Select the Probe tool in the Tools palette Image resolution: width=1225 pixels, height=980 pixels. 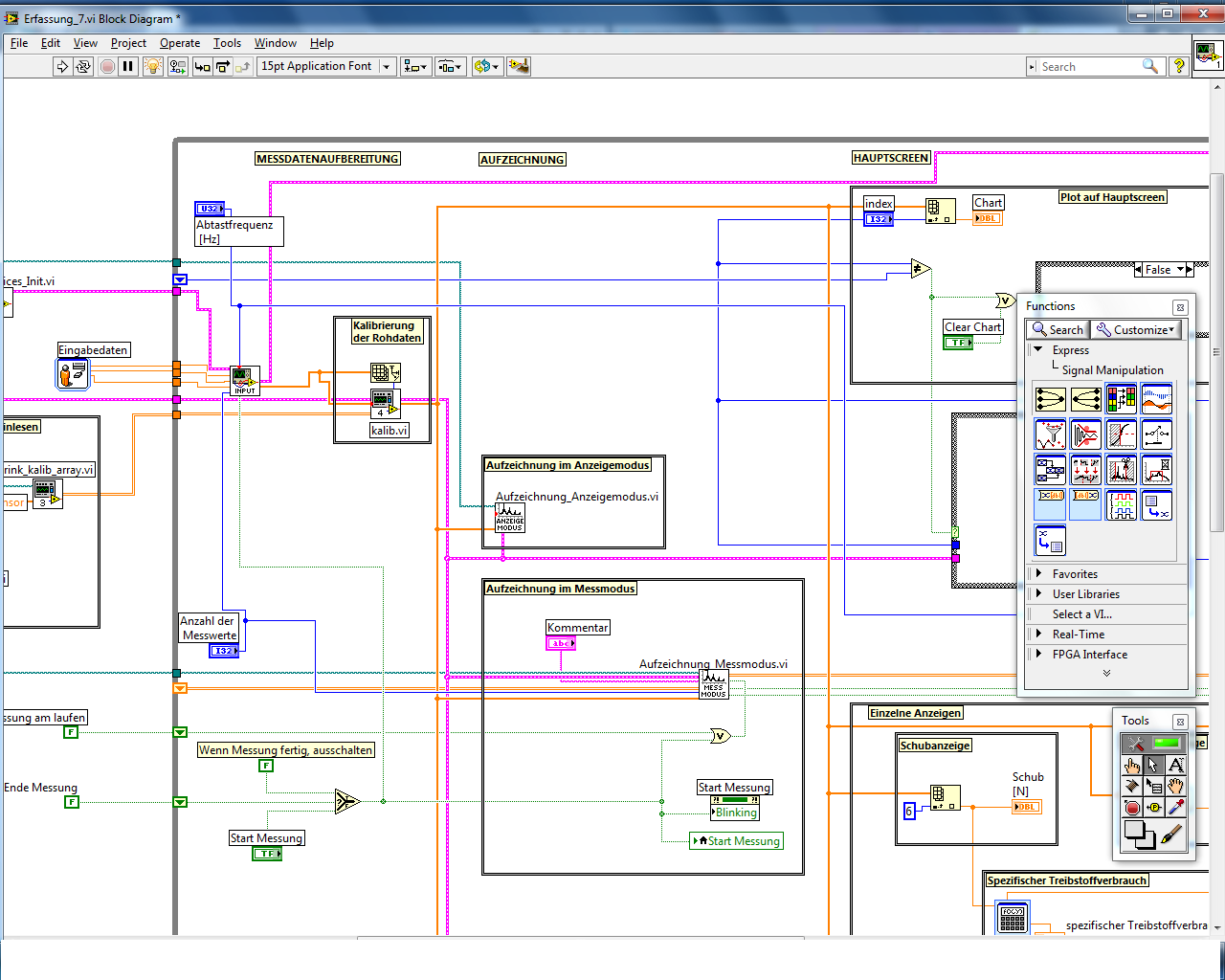click(1154, 807)
